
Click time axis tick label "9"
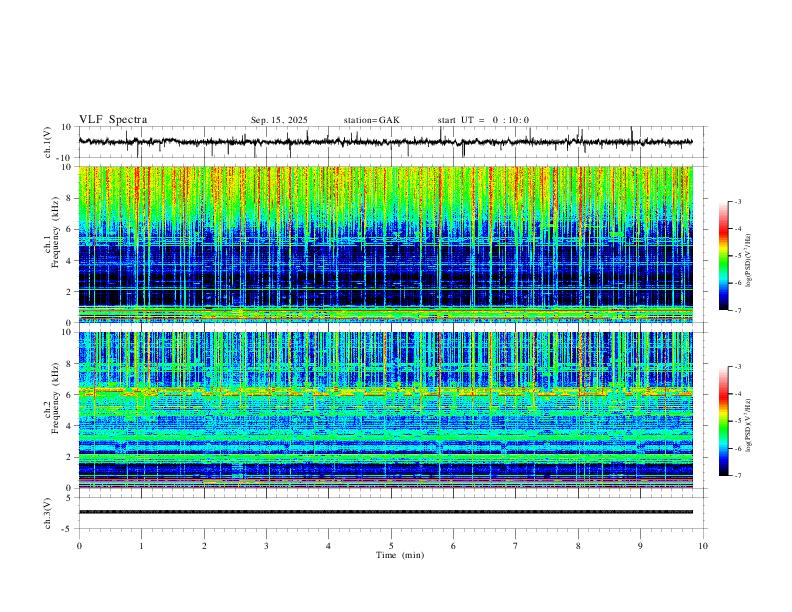640,546
